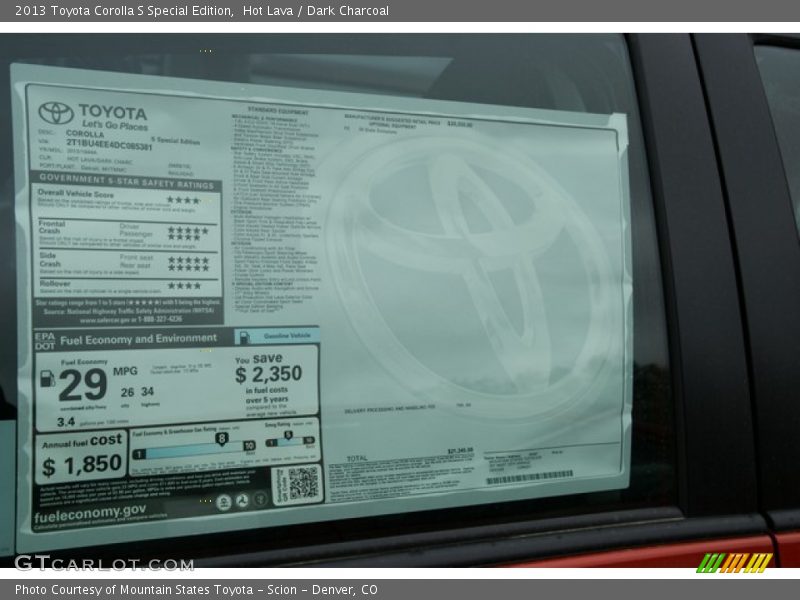Screen dimensions: 800x600
Task: Click the Frontal Crash driver star rating
Action: [187, 229]
